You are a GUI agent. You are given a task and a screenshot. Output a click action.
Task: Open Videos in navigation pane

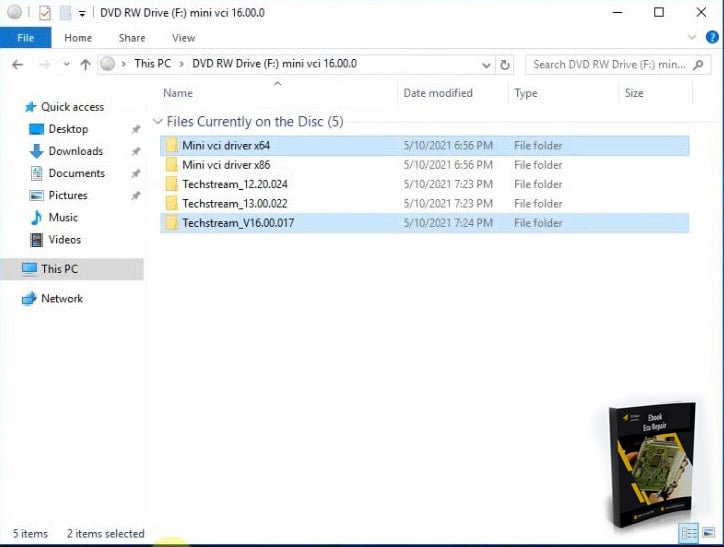(55, 240)
